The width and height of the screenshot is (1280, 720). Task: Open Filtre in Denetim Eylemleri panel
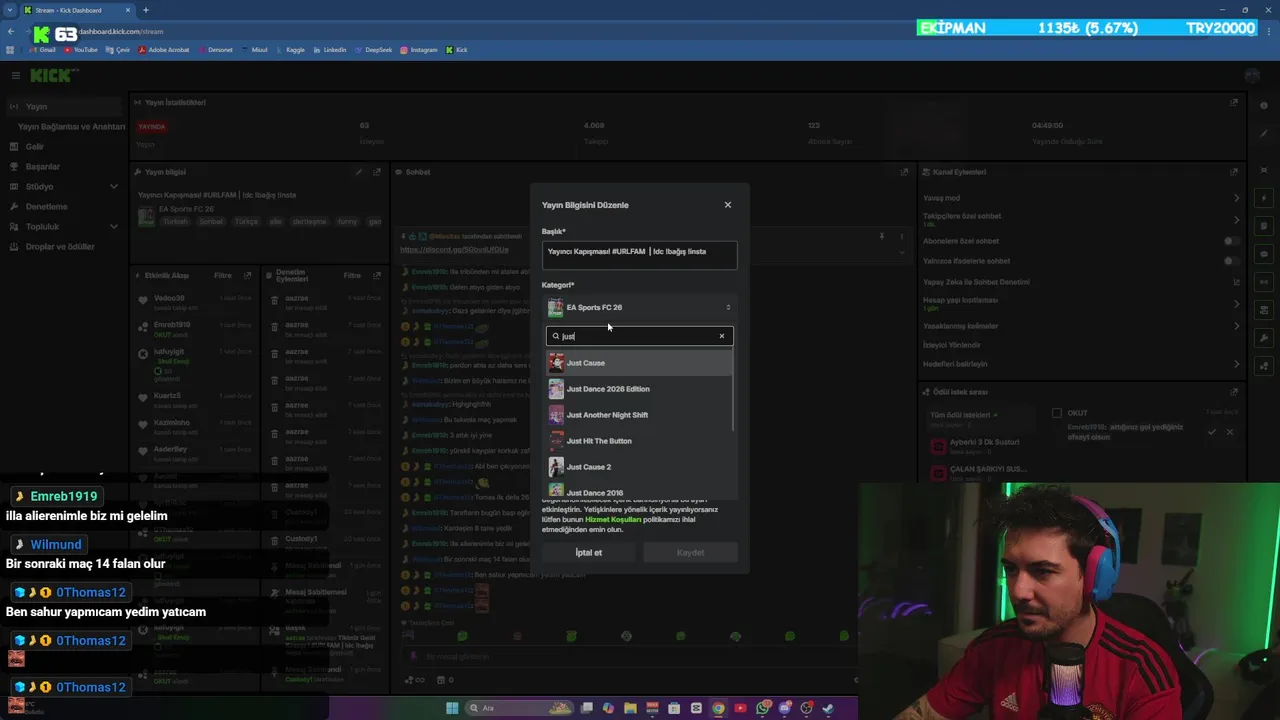pos(352,275)
